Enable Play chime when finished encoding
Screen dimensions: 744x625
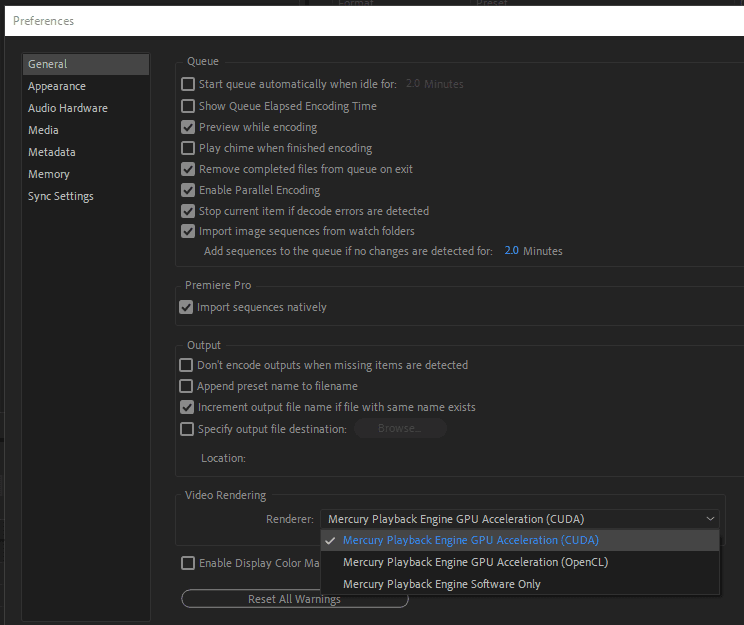pos(187,148)
